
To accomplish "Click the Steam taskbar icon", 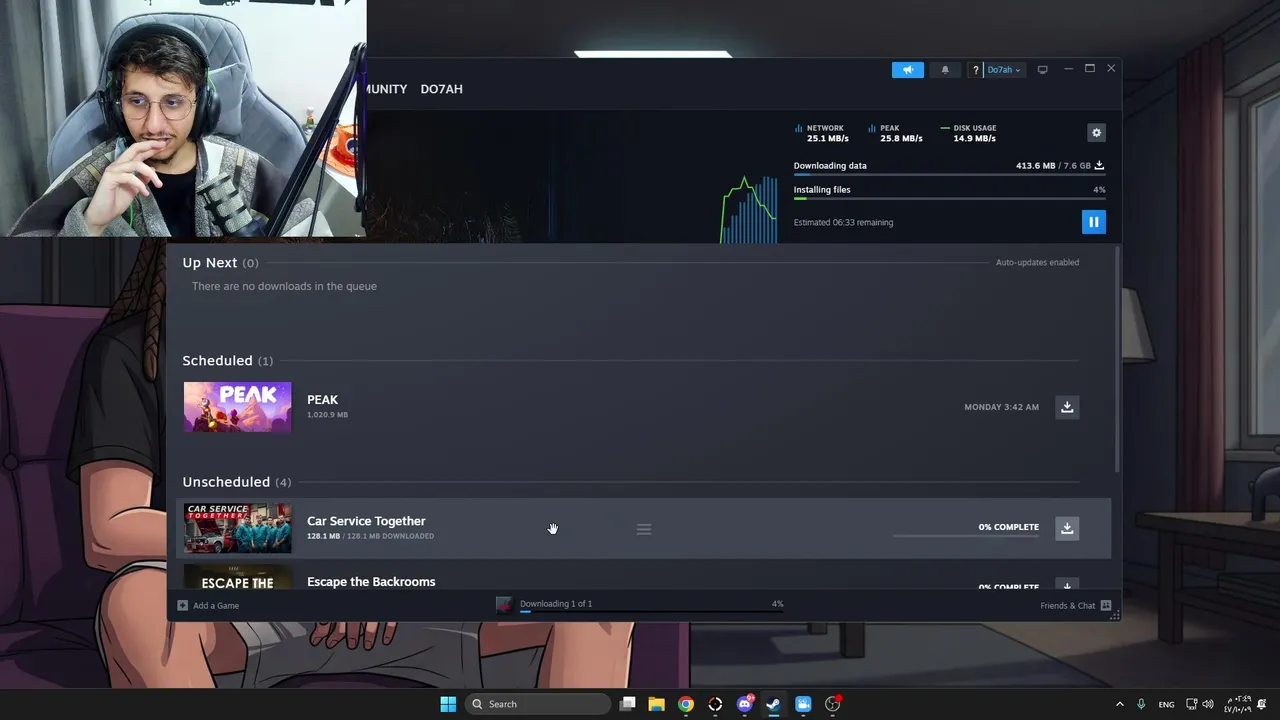I will [773, 704].
